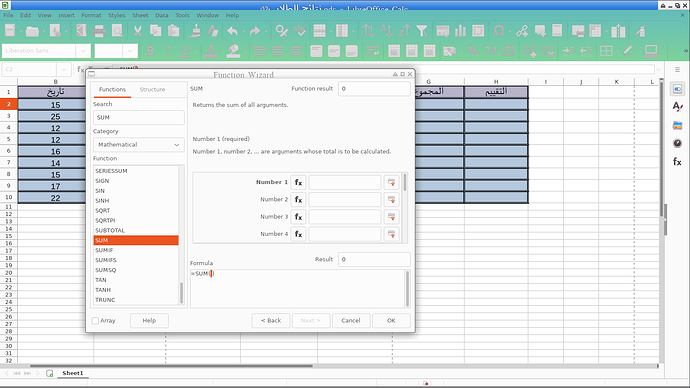Click the Bold formatting icon
This screenshot has width=690, height=388.
click(150, 51)
